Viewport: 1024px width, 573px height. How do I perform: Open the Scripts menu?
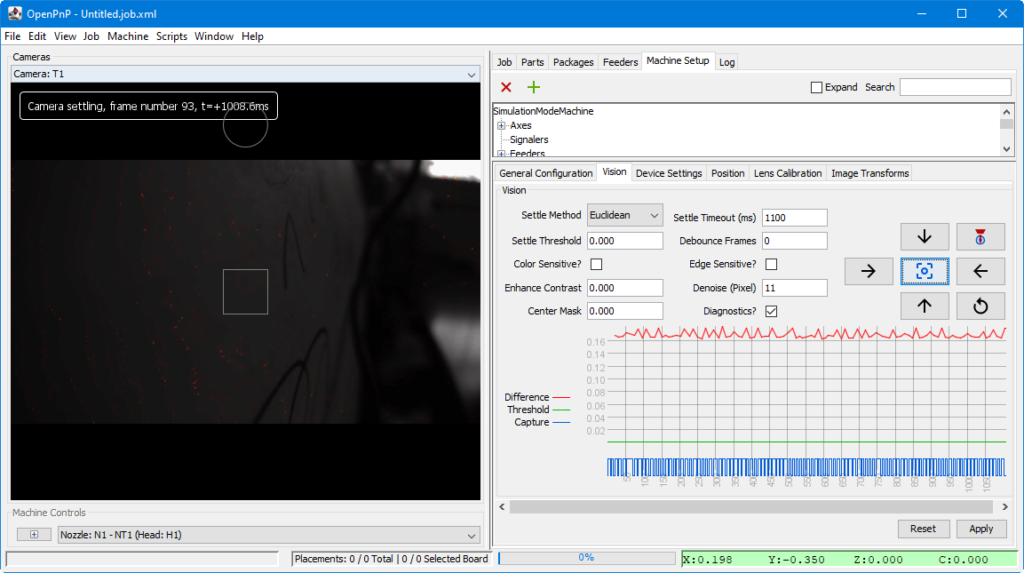171,36
